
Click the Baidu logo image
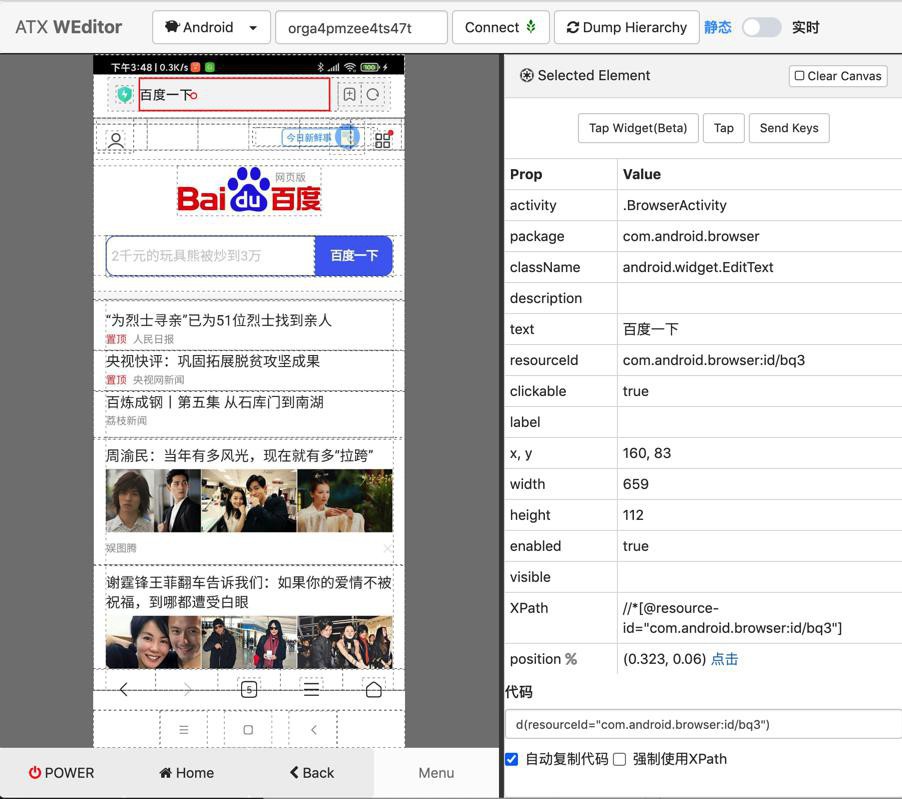249,191
